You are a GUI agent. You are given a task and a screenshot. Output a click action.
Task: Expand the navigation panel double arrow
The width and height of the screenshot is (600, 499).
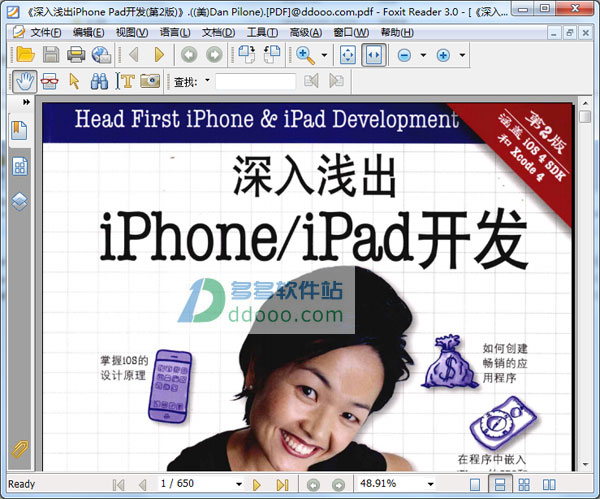[x=26, y=102]
